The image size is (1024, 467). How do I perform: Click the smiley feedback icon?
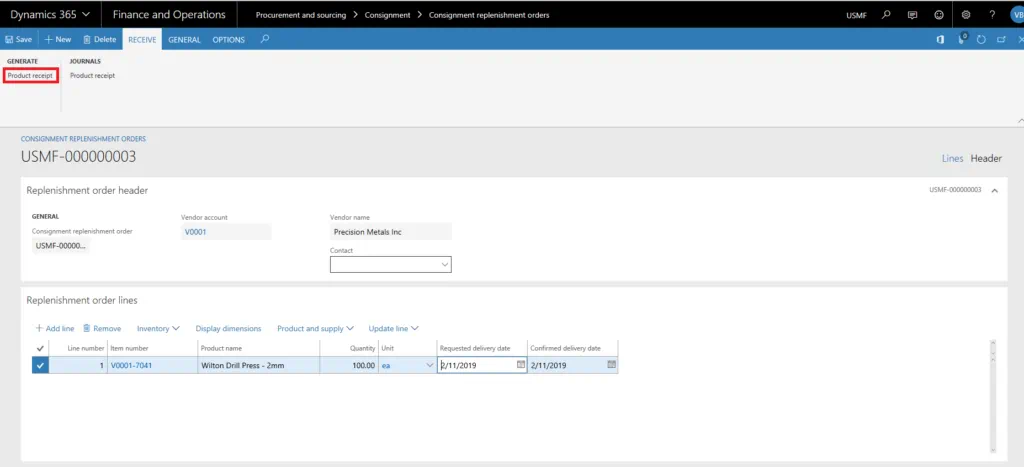(939, 14)
